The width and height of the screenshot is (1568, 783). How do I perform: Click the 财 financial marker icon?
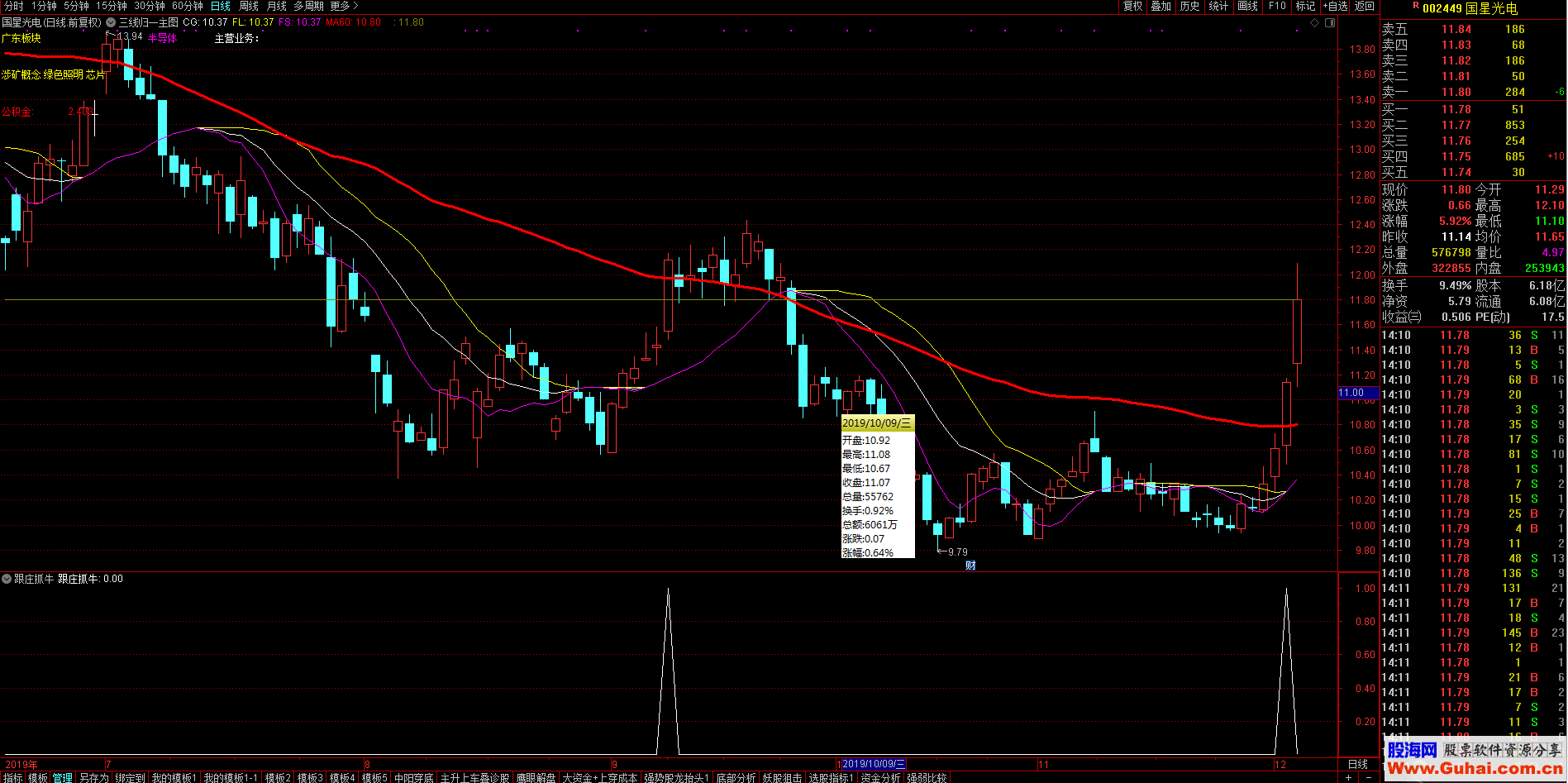pyautogui.click(x=970, y=566)
